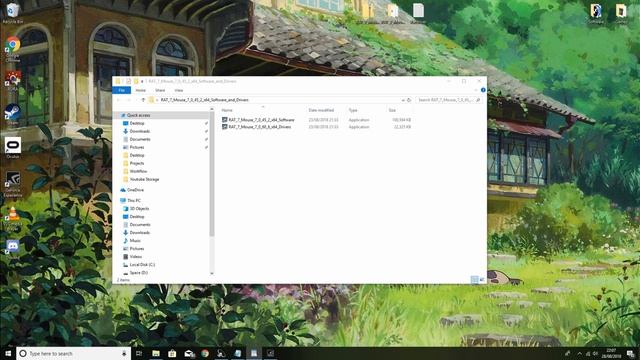640x360 pixels.
Task: Open the Home ribbon tab
Action: [140, 90]
